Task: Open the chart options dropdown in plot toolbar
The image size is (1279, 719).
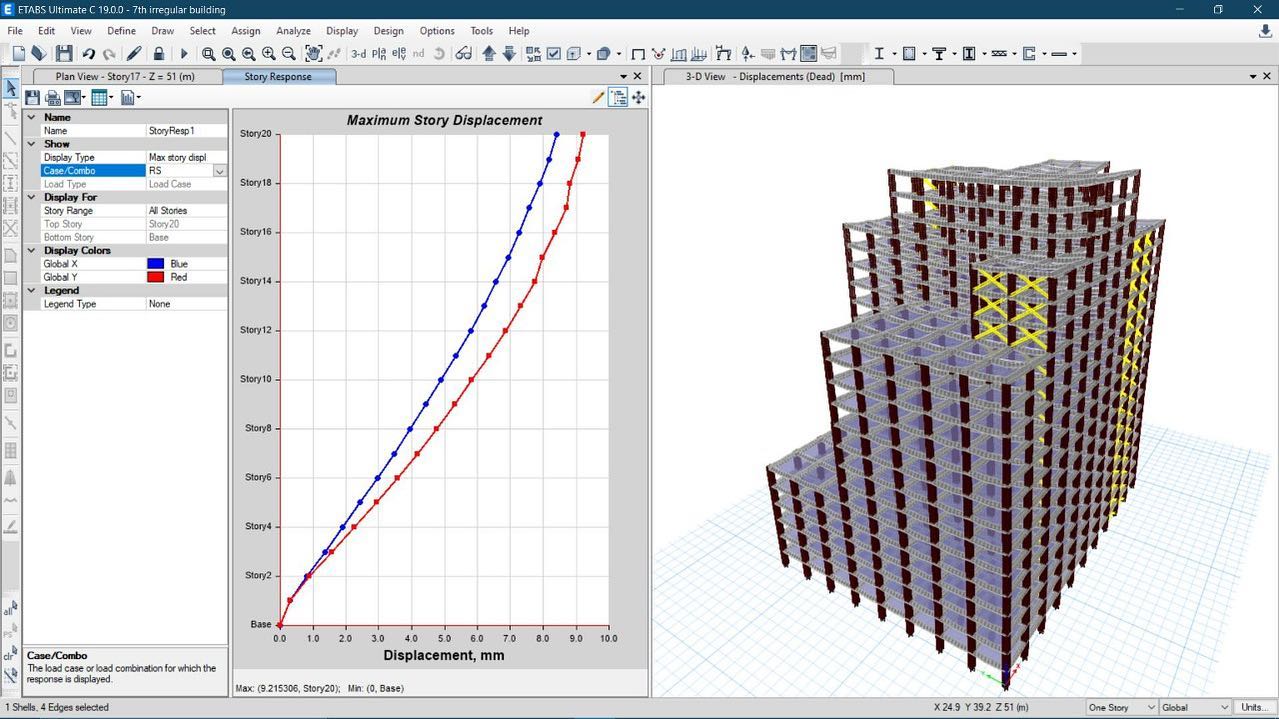Action: (139, 97)
